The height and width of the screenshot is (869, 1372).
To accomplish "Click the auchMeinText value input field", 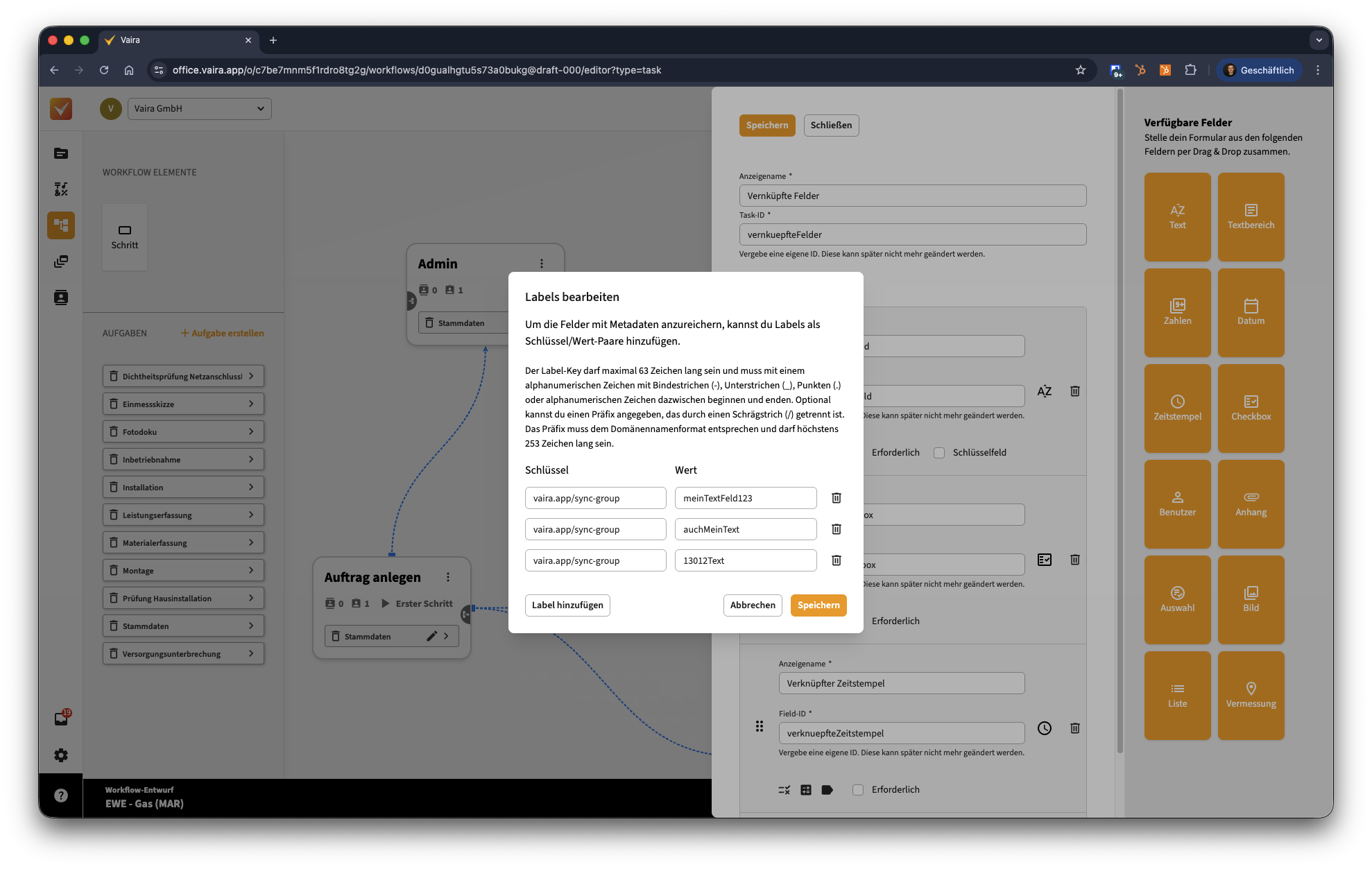I will 745,529.
